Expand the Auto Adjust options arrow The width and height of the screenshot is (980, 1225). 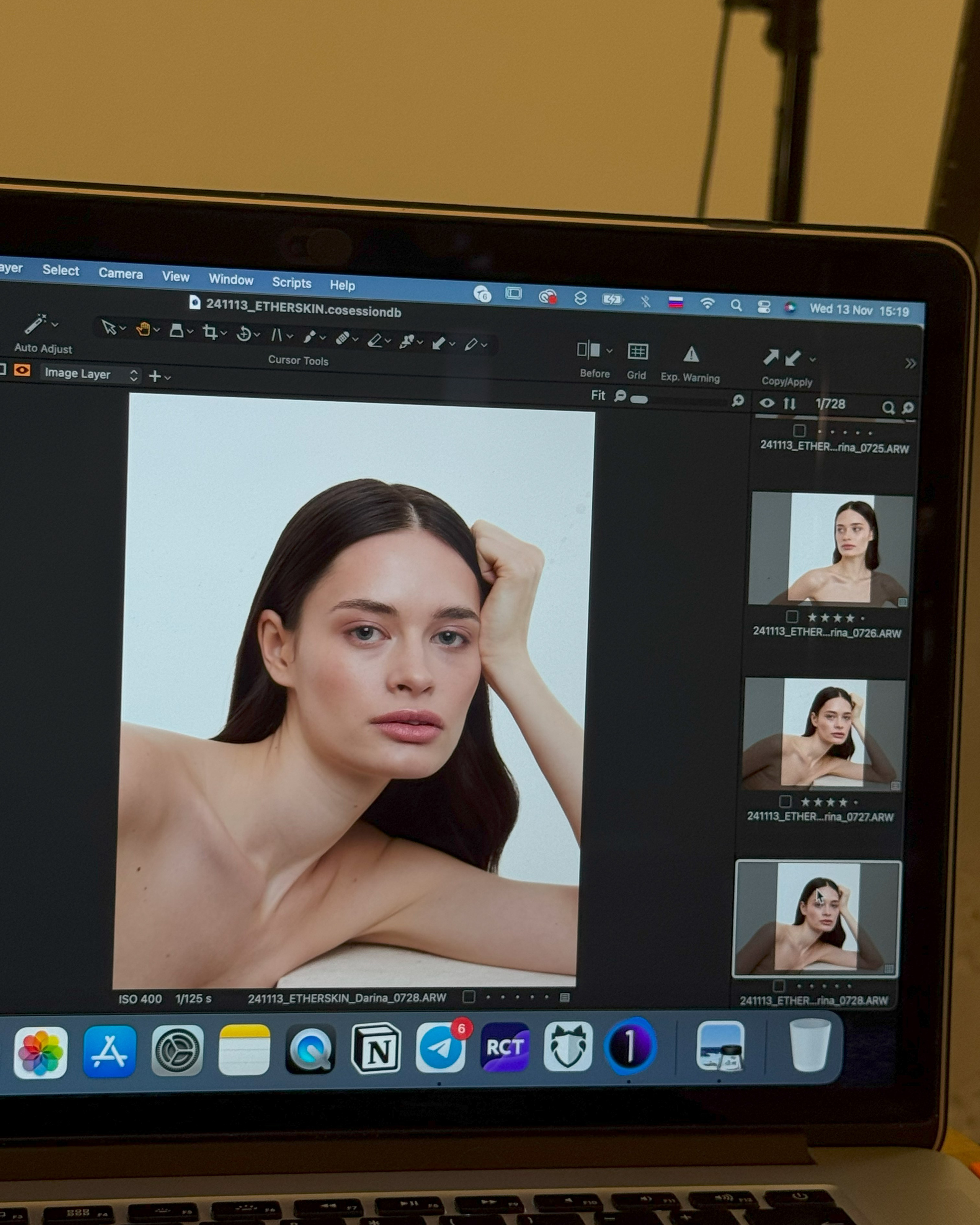[55, 324]
